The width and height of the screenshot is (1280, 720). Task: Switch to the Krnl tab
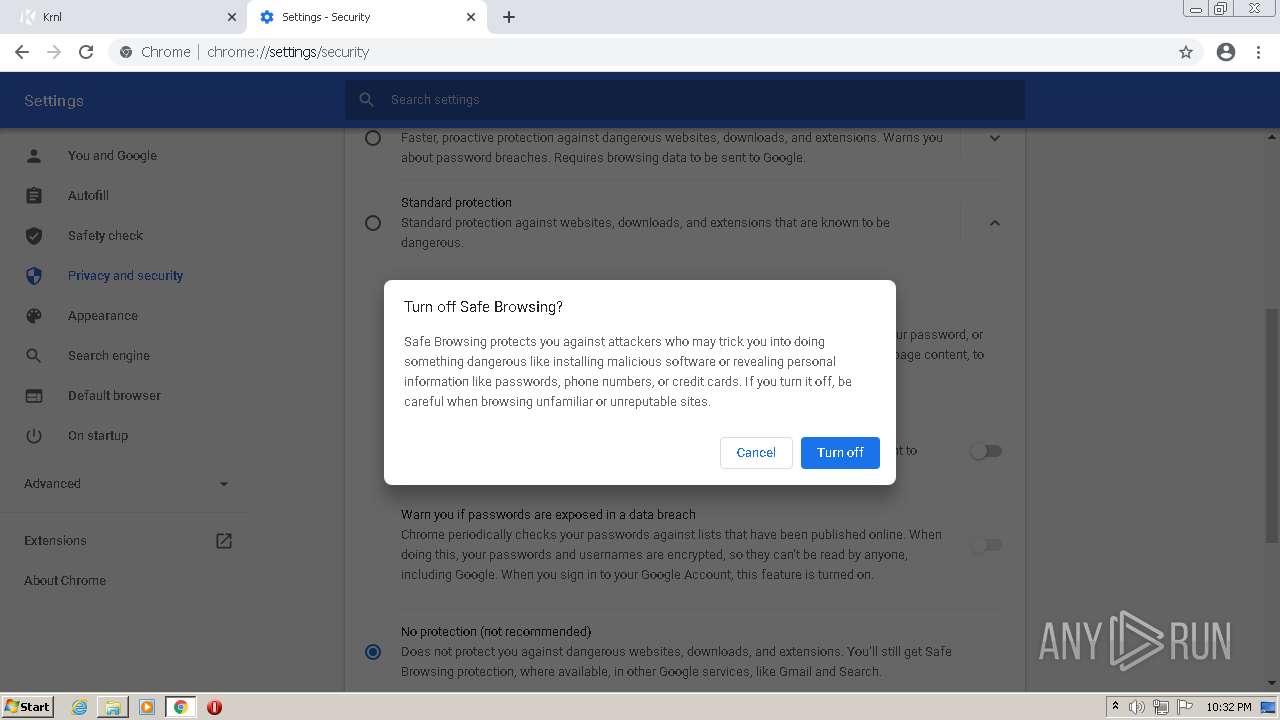123,17
